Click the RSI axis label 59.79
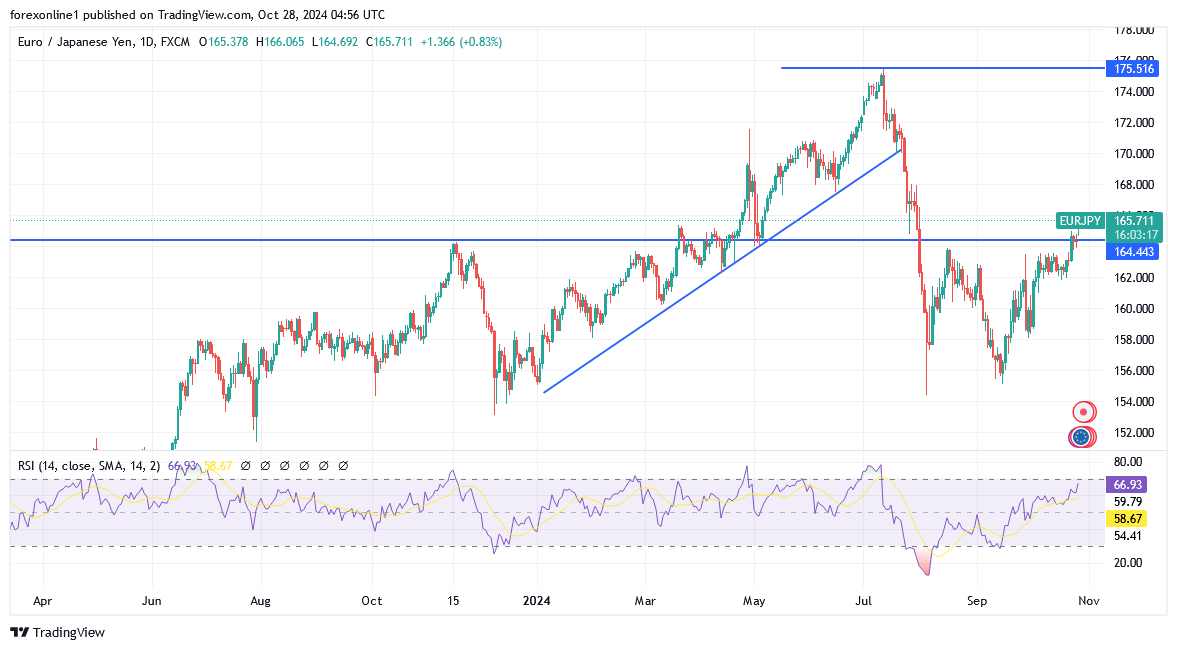This screenshot has height=650, width=1177. [1128, 502]
